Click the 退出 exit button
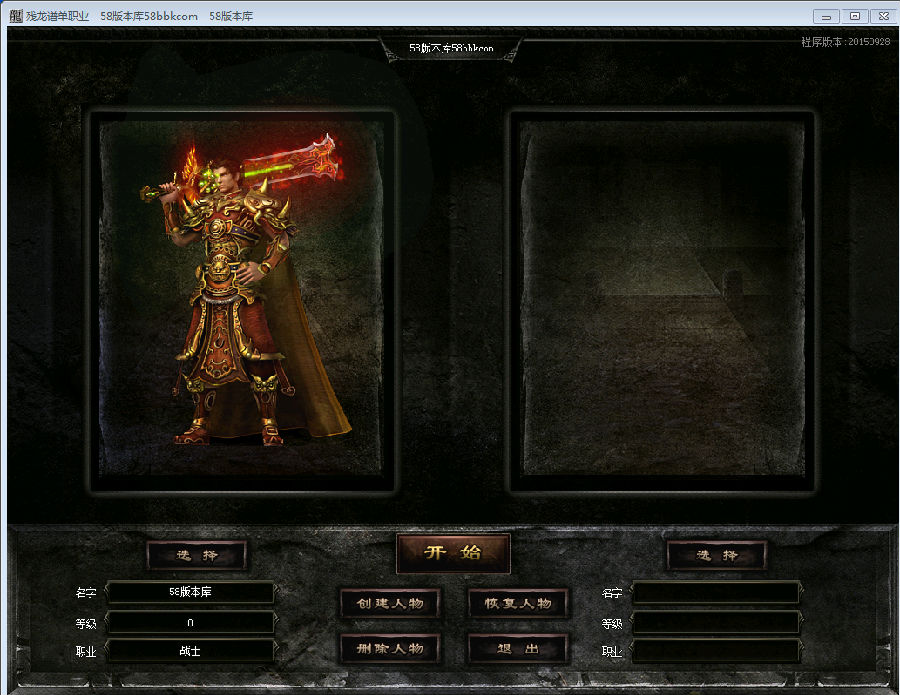This screenshot has width=900, height=695. pyautogui.click(x=518, y=649)
